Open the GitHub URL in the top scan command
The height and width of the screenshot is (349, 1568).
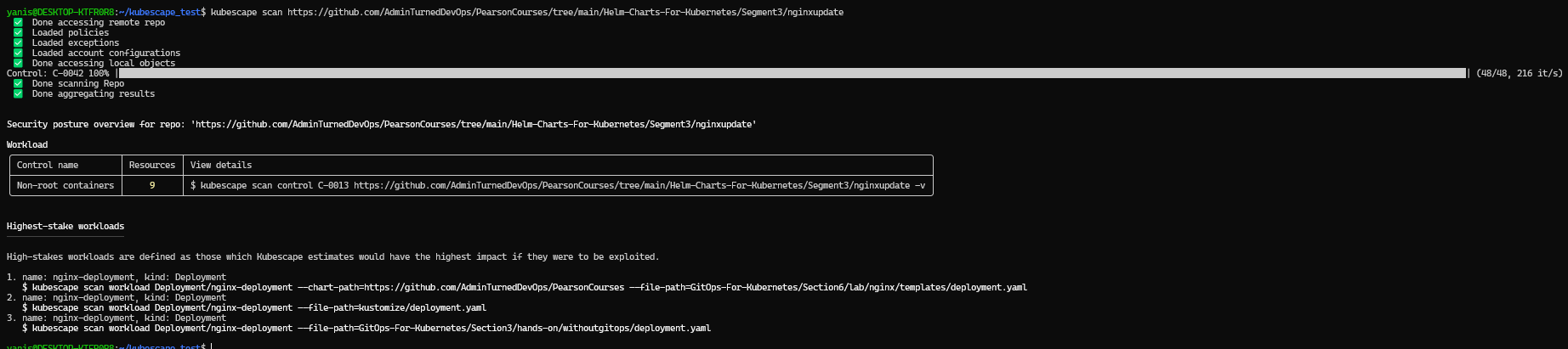tap(565, 13)
